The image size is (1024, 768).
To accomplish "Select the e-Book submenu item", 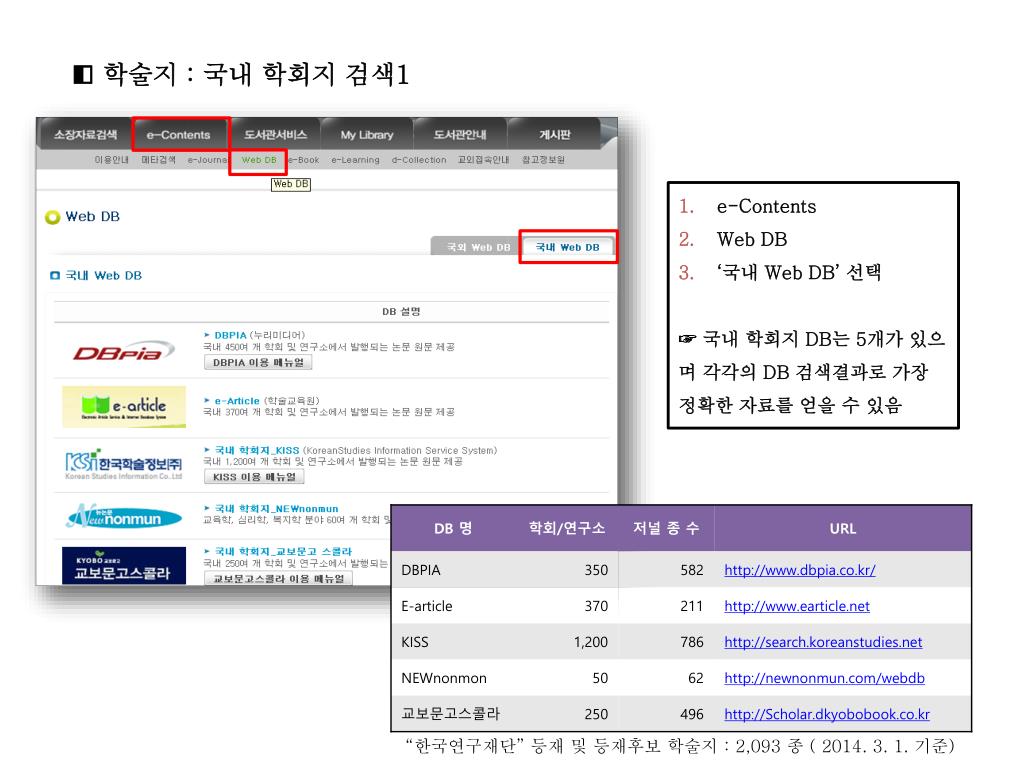I will (x=304, y=159).
